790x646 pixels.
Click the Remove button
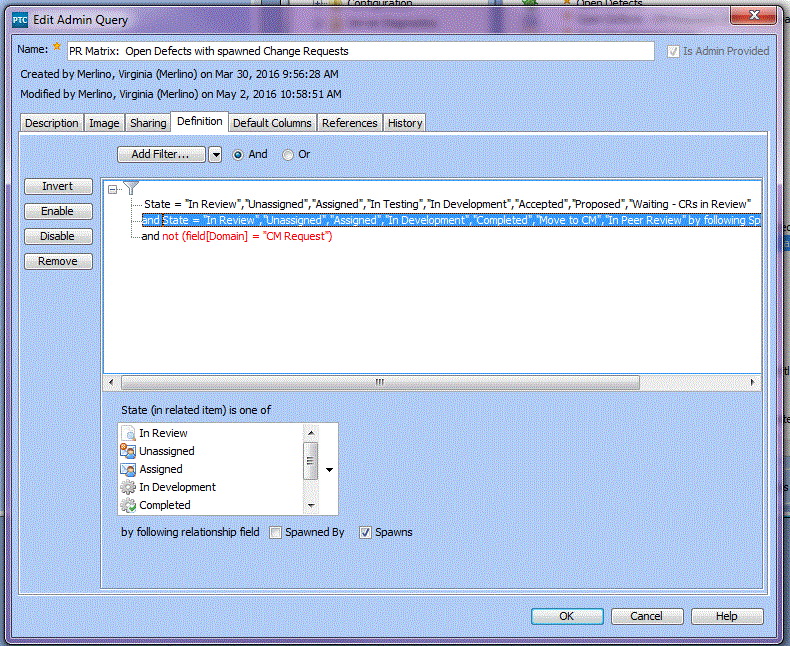(x=58, y=262)
